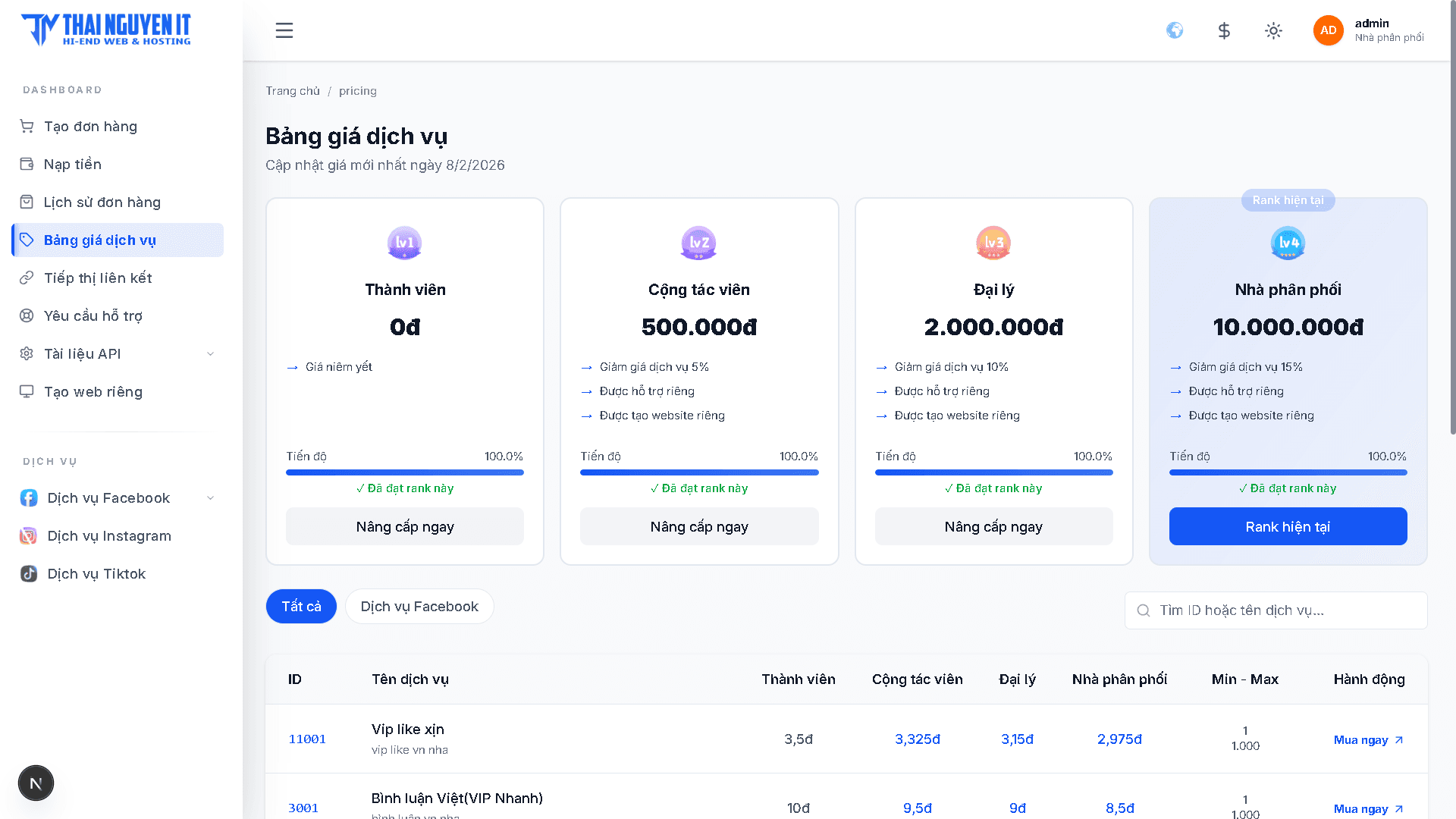Click the lv2 Cộng tác viên badge
The width and height of the screenshot is (1456, 819).
point(699,243)
